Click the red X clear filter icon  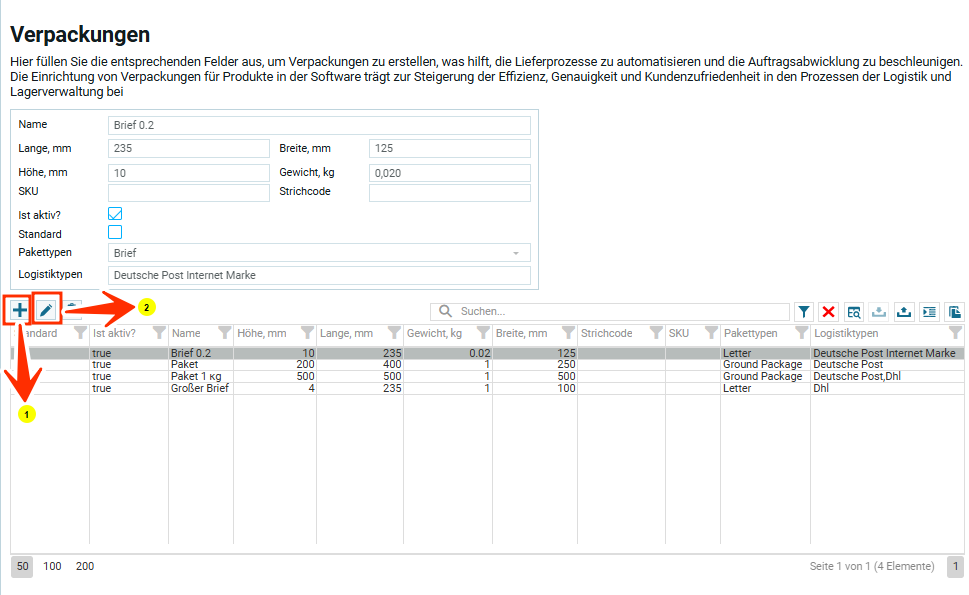tap(828, 312)
